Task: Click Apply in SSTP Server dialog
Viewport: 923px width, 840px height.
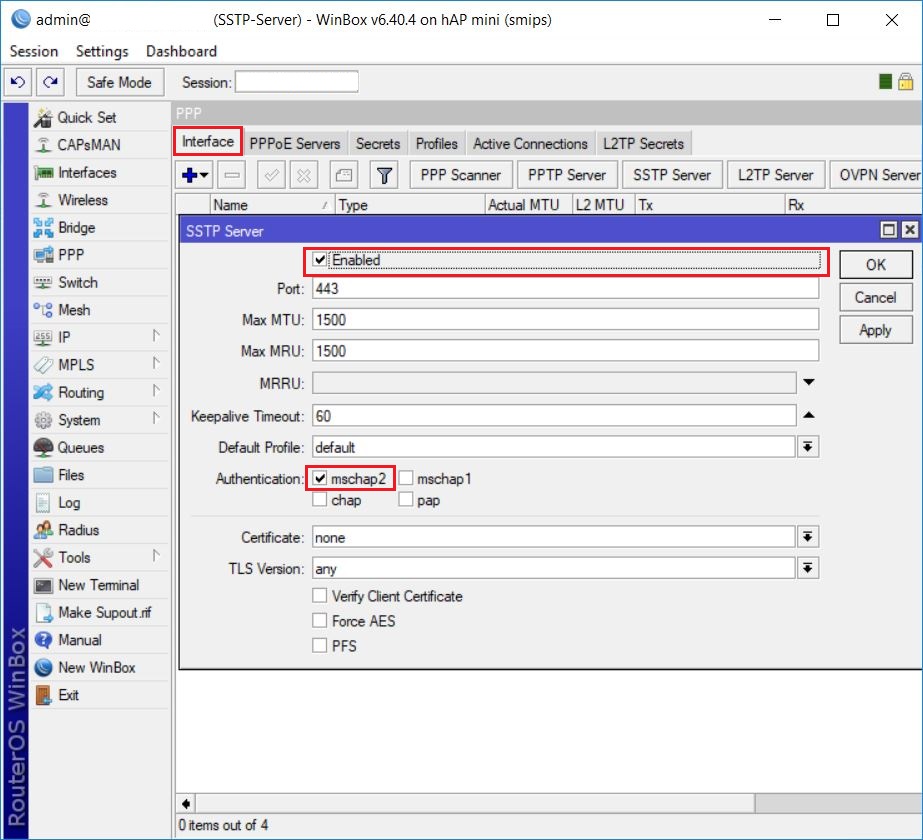Action: (x=875, y=330)
